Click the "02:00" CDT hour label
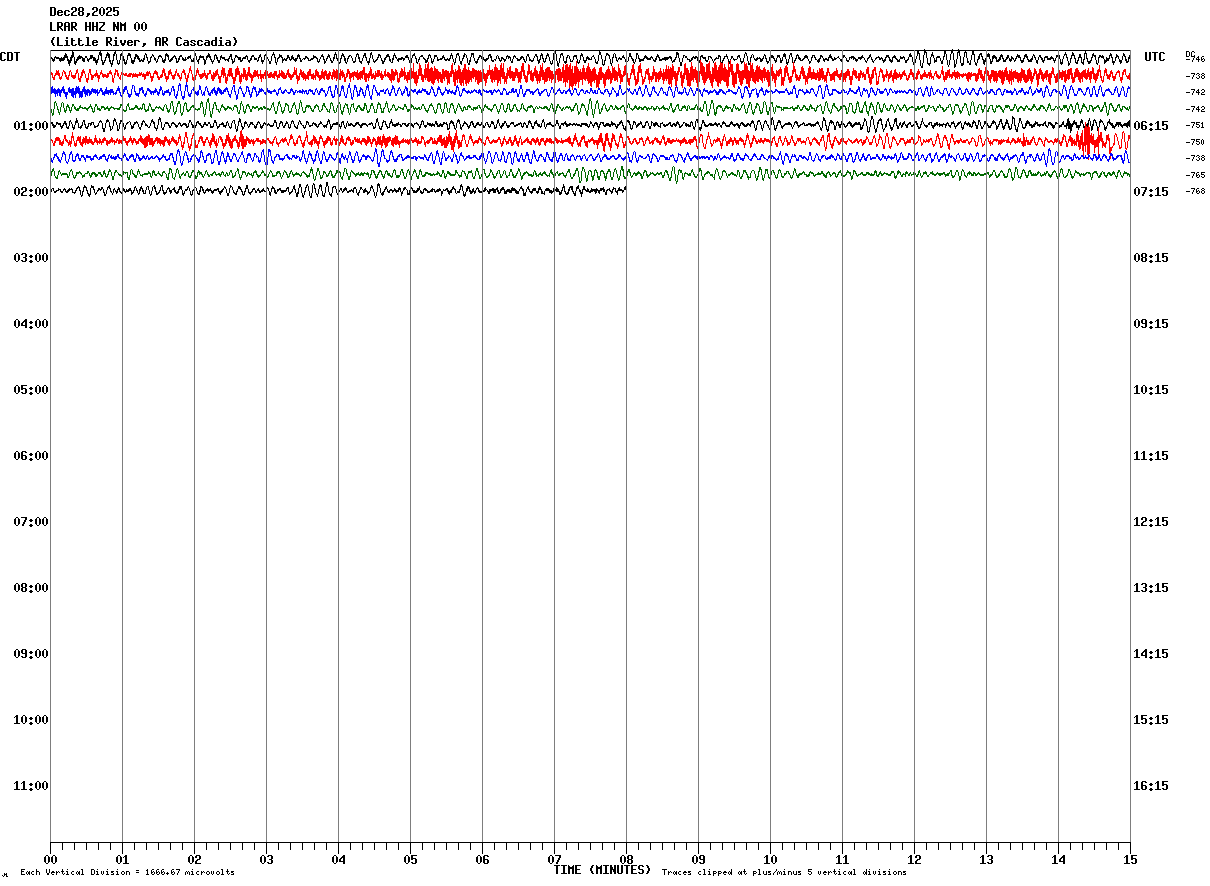 31,192
